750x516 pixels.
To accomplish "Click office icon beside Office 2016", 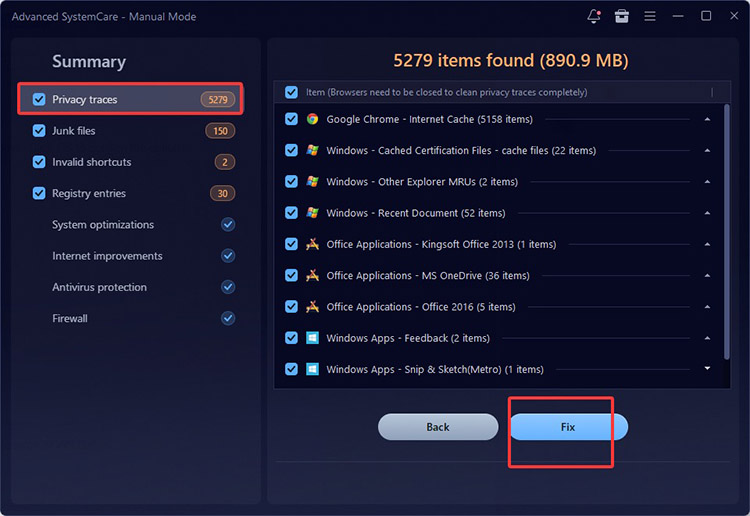I will [312, 307].
